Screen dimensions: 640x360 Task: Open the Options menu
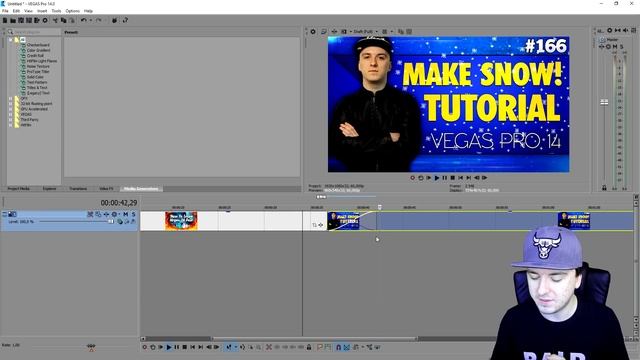(73, 11)
